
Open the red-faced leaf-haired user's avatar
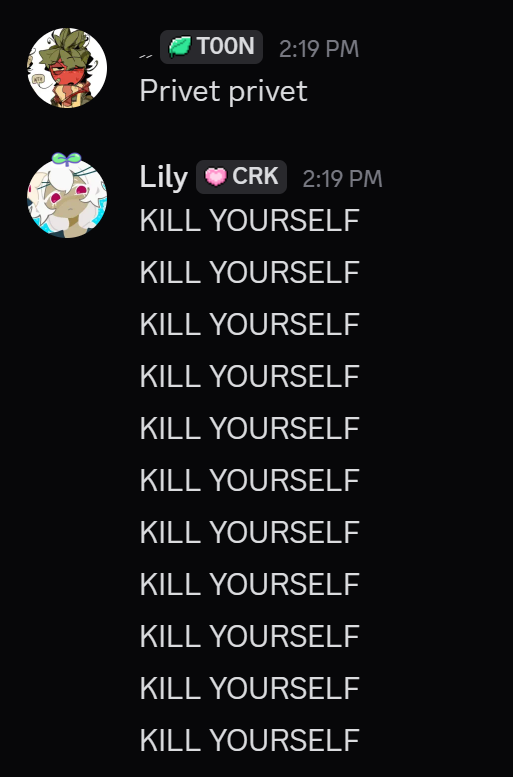(67, 68)
